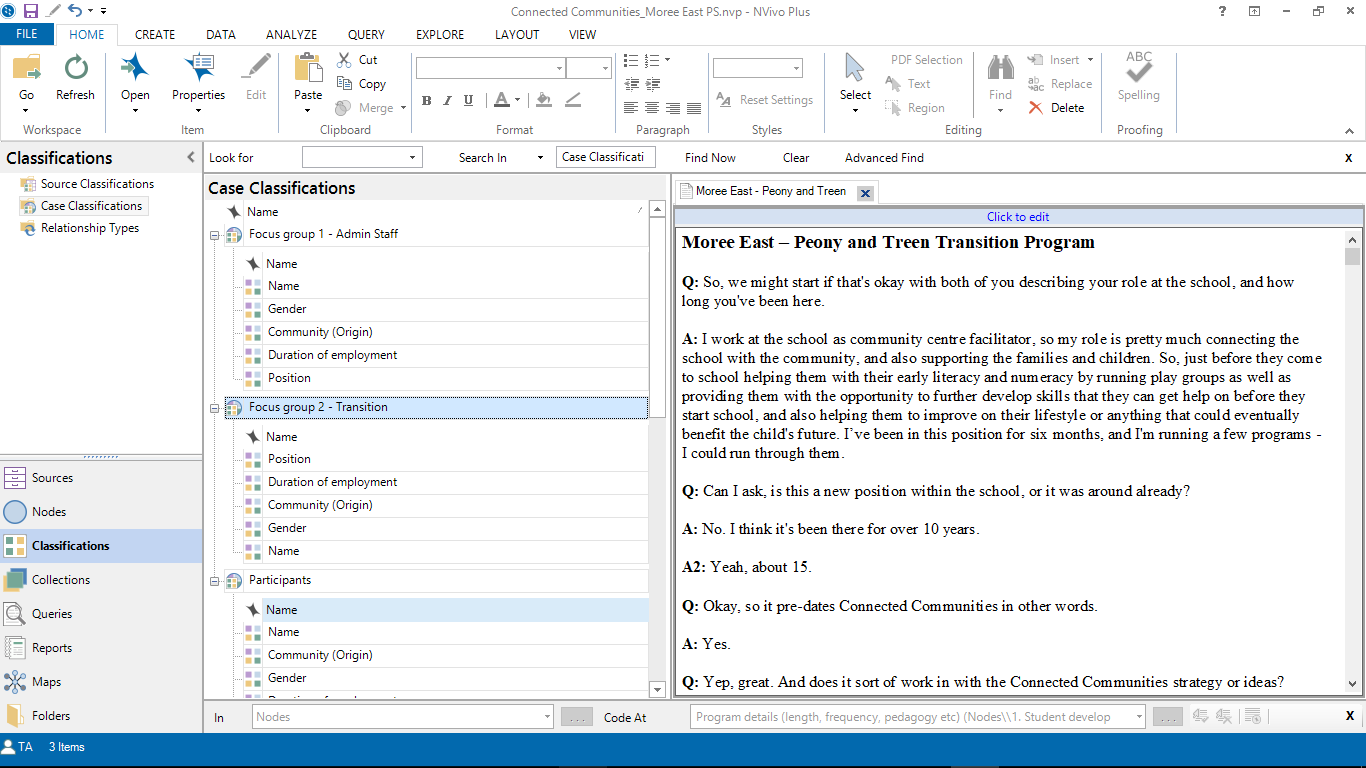
Task: Switch to the CREATE ribbon tab
Action: [155, 34]
